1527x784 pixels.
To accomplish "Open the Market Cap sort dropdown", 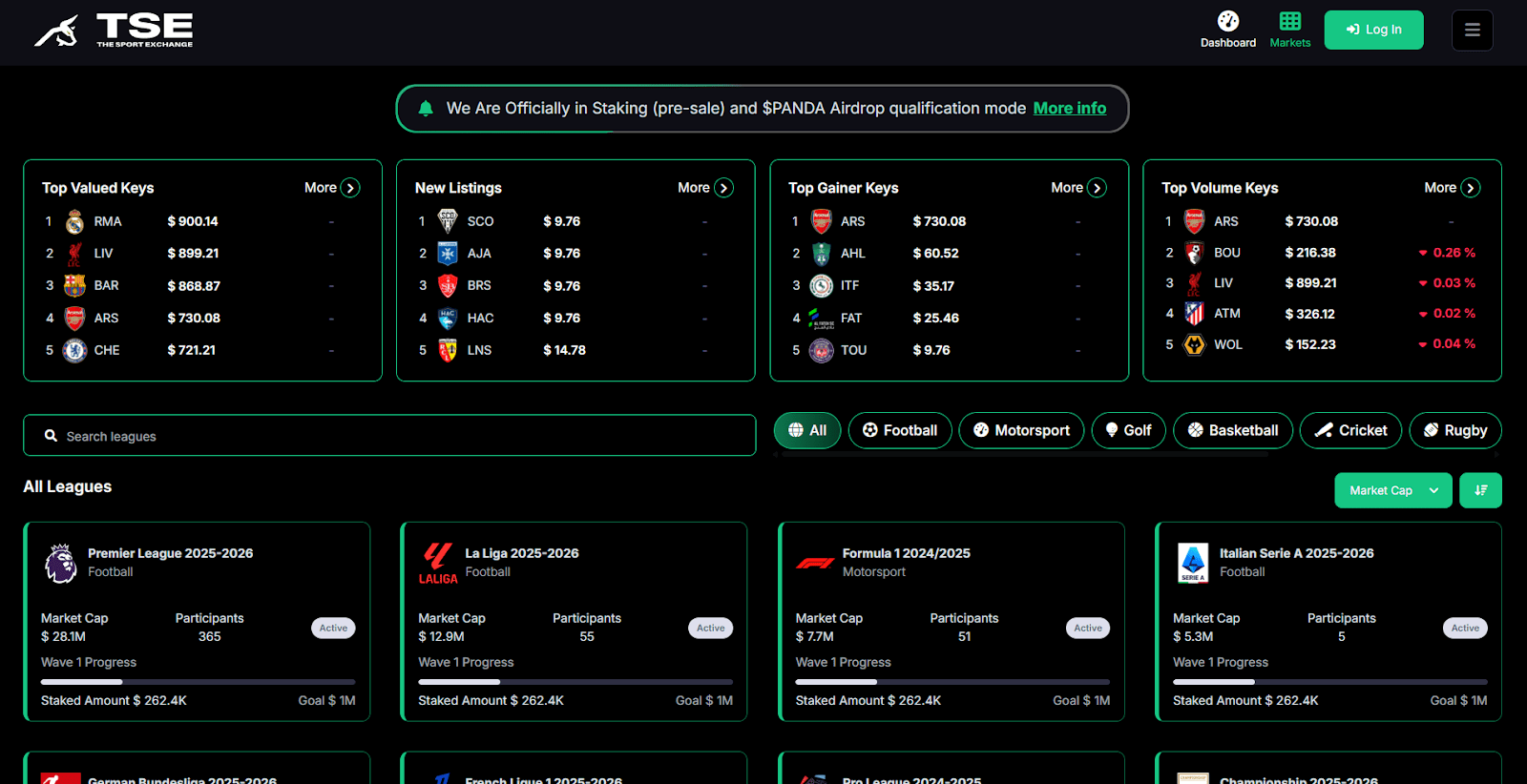I will 1392,490.
